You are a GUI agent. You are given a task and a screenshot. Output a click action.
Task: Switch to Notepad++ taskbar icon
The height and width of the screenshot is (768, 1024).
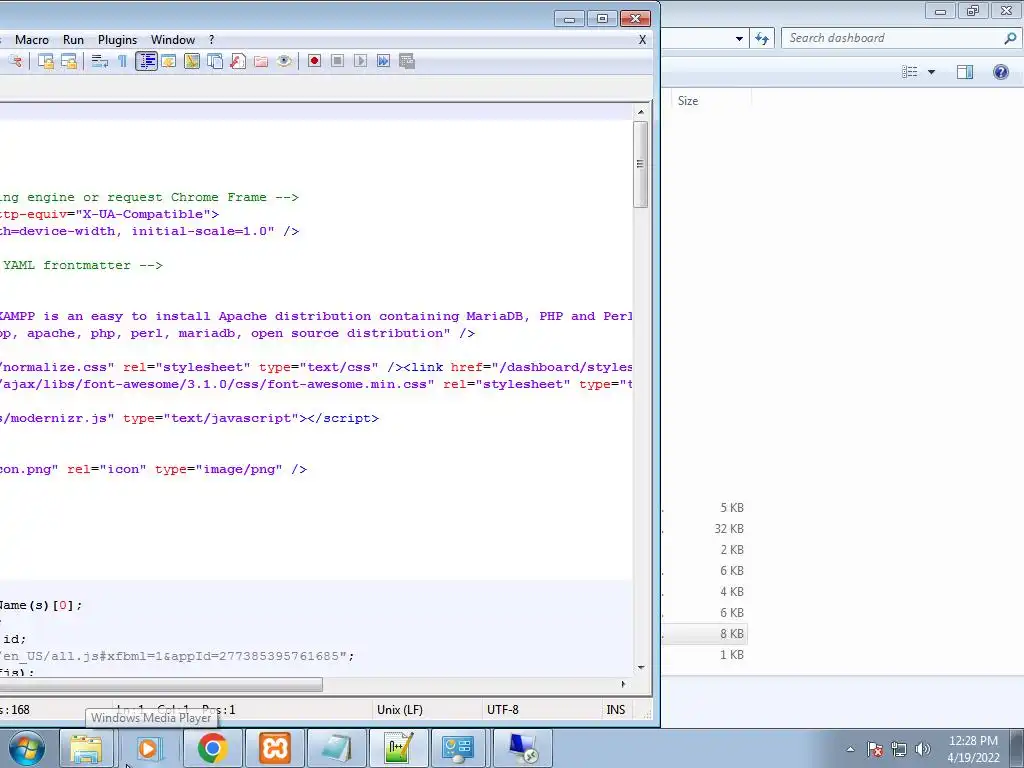398,748
